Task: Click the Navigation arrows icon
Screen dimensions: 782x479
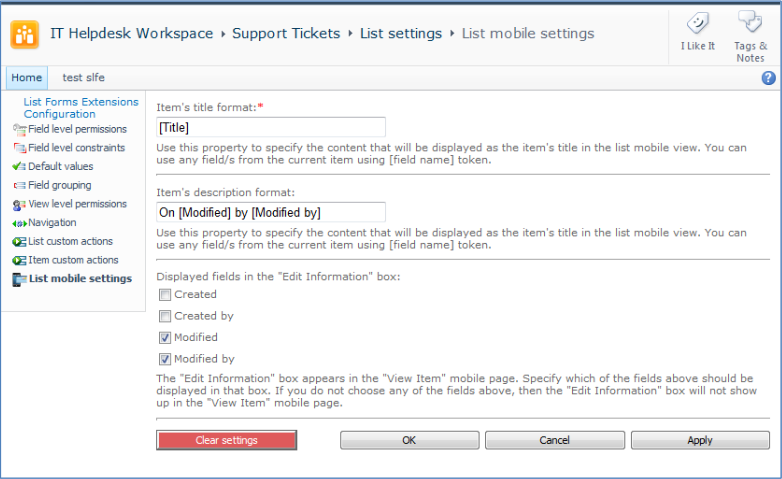Action: click(19, 224)
